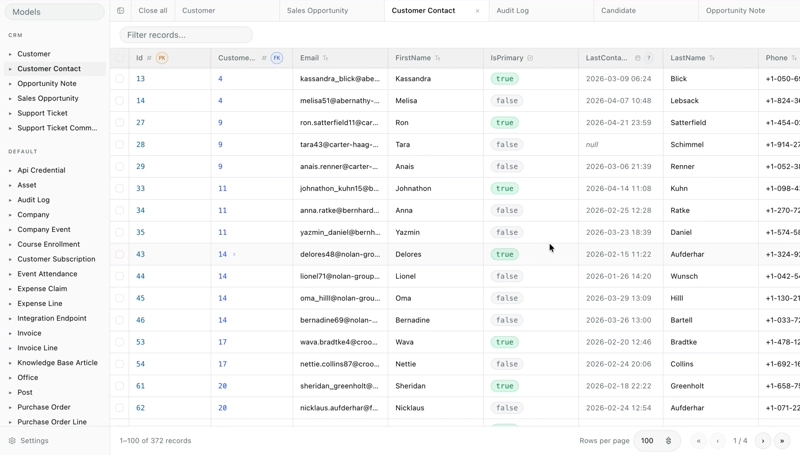800x455 pixels.
Task: Switch to the Candidate tab
Action: click(646, 10)
